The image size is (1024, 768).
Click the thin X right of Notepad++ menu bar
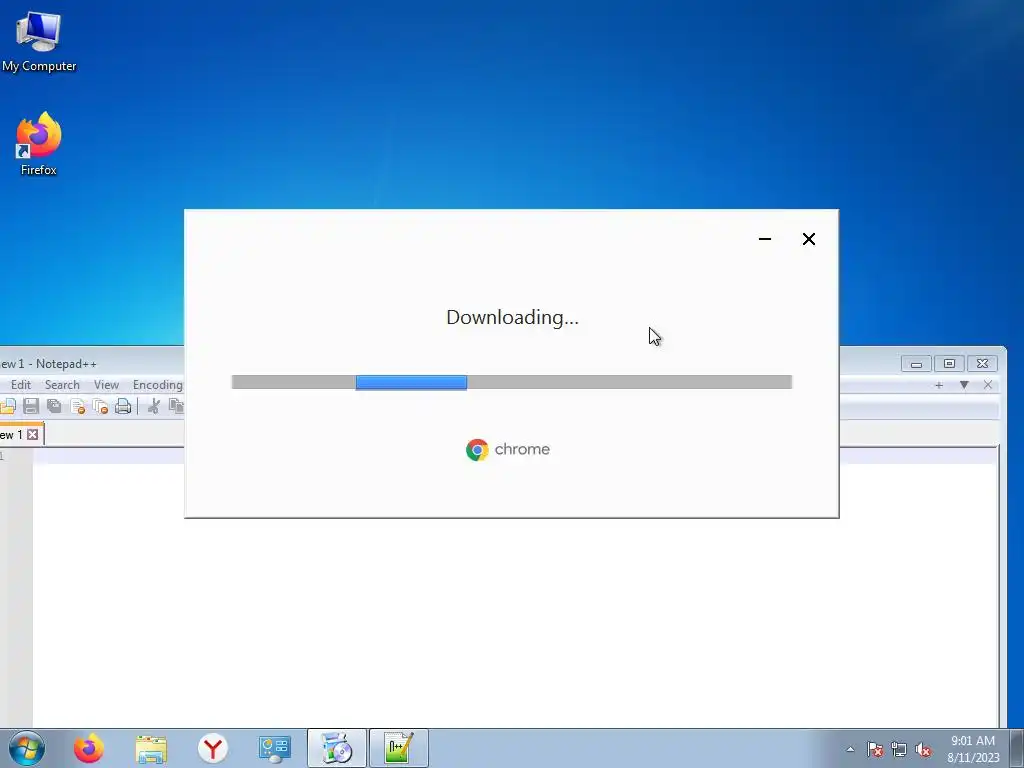pyautogui.click(x=988, y=385)
